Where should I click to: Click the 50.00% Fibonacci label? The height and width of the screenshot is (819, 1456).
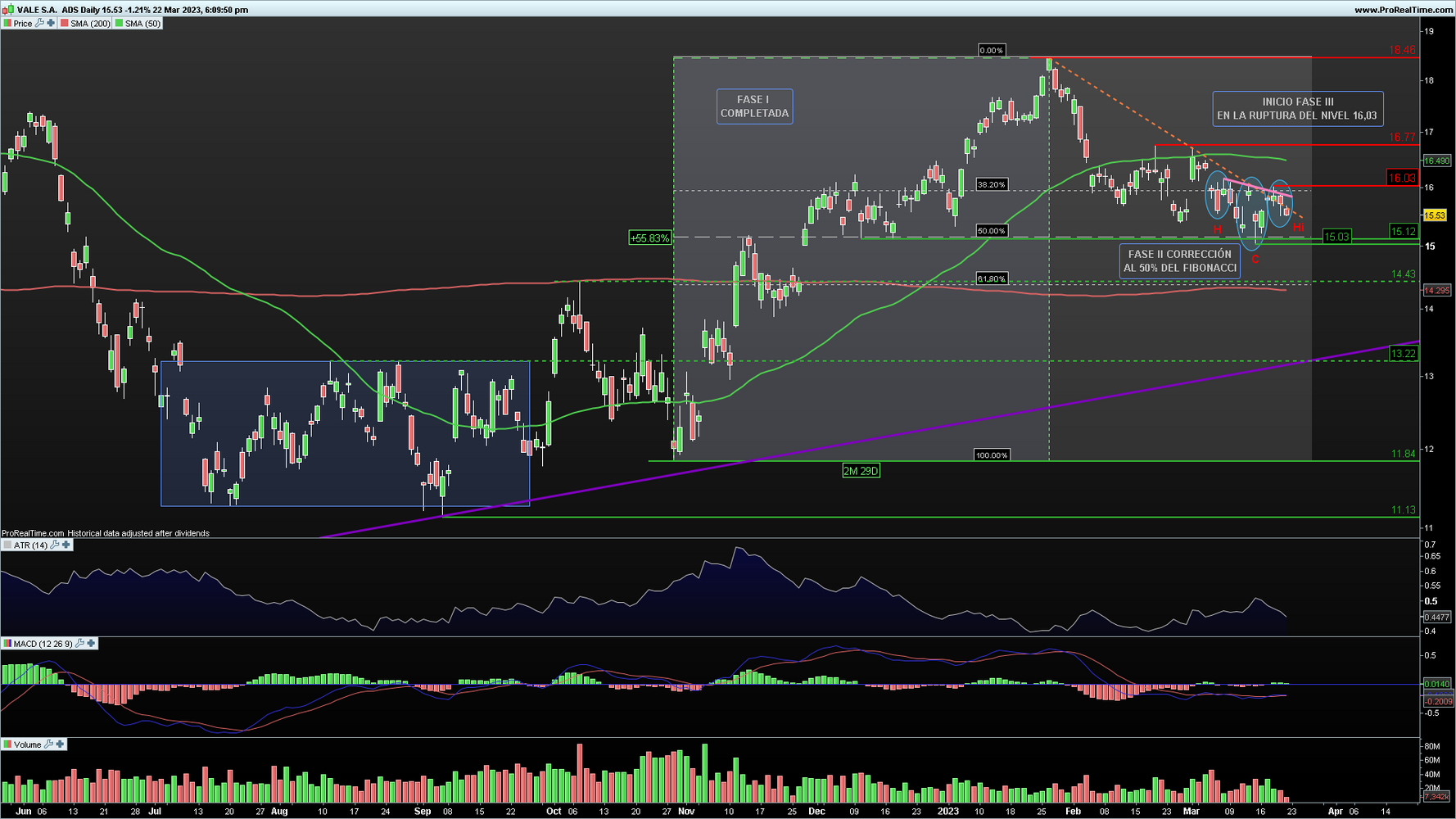(x=991, y=231)
